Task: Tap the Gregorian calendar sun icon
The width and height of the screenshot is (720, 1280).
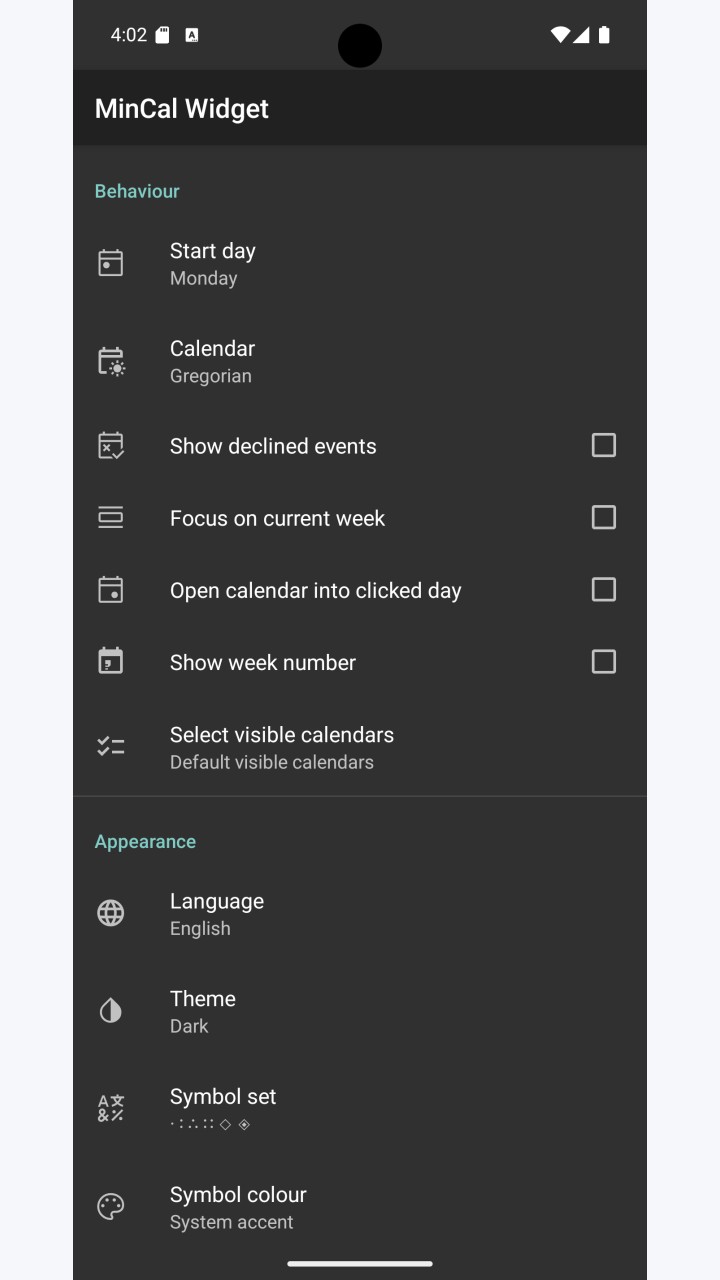Action: tap(111, 361)
